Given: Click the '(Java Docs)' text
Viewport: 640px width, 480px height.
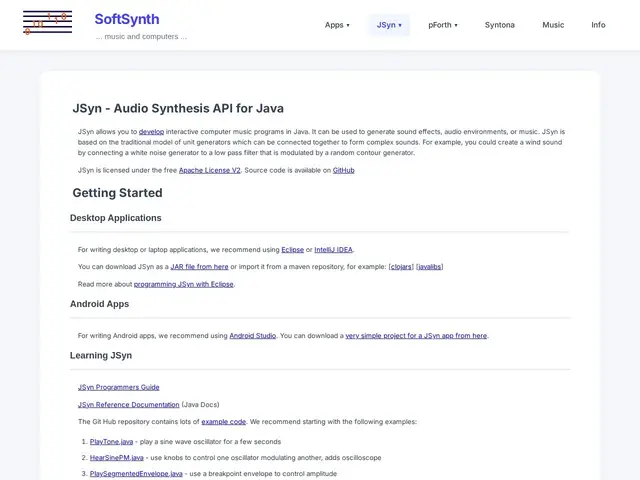Looking at the screenshot, I should pos(200,404).
